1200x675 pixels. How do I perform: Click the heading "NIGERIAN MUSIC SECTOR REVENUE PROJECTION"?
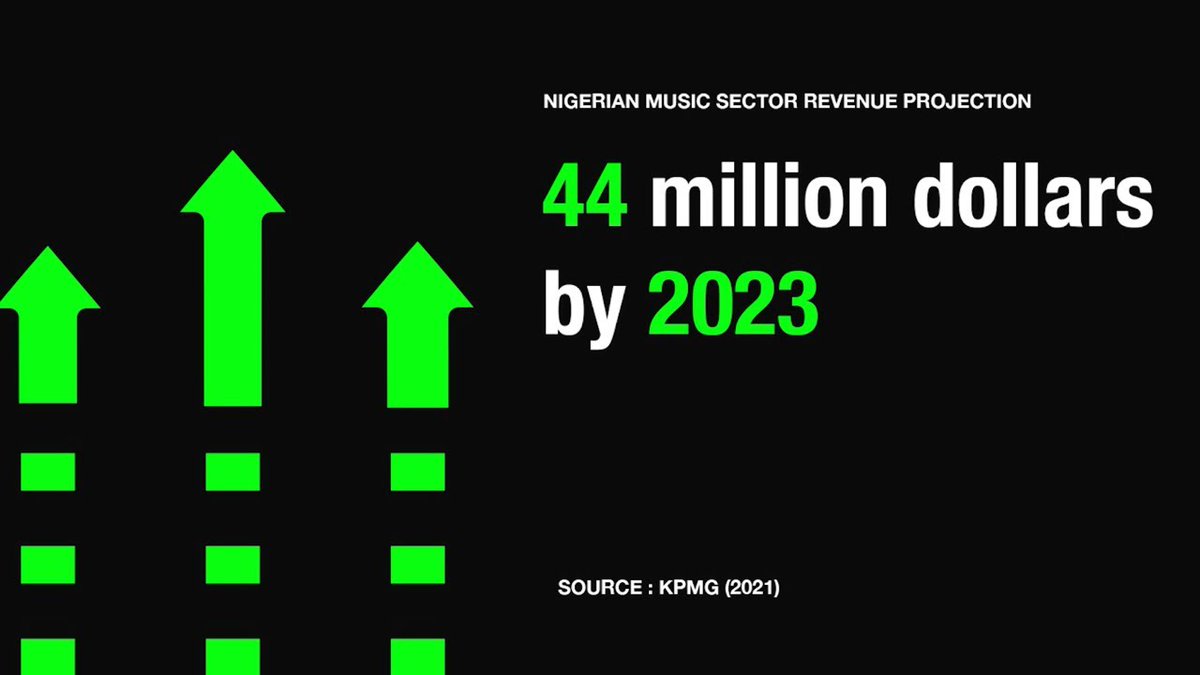(787, 102)
